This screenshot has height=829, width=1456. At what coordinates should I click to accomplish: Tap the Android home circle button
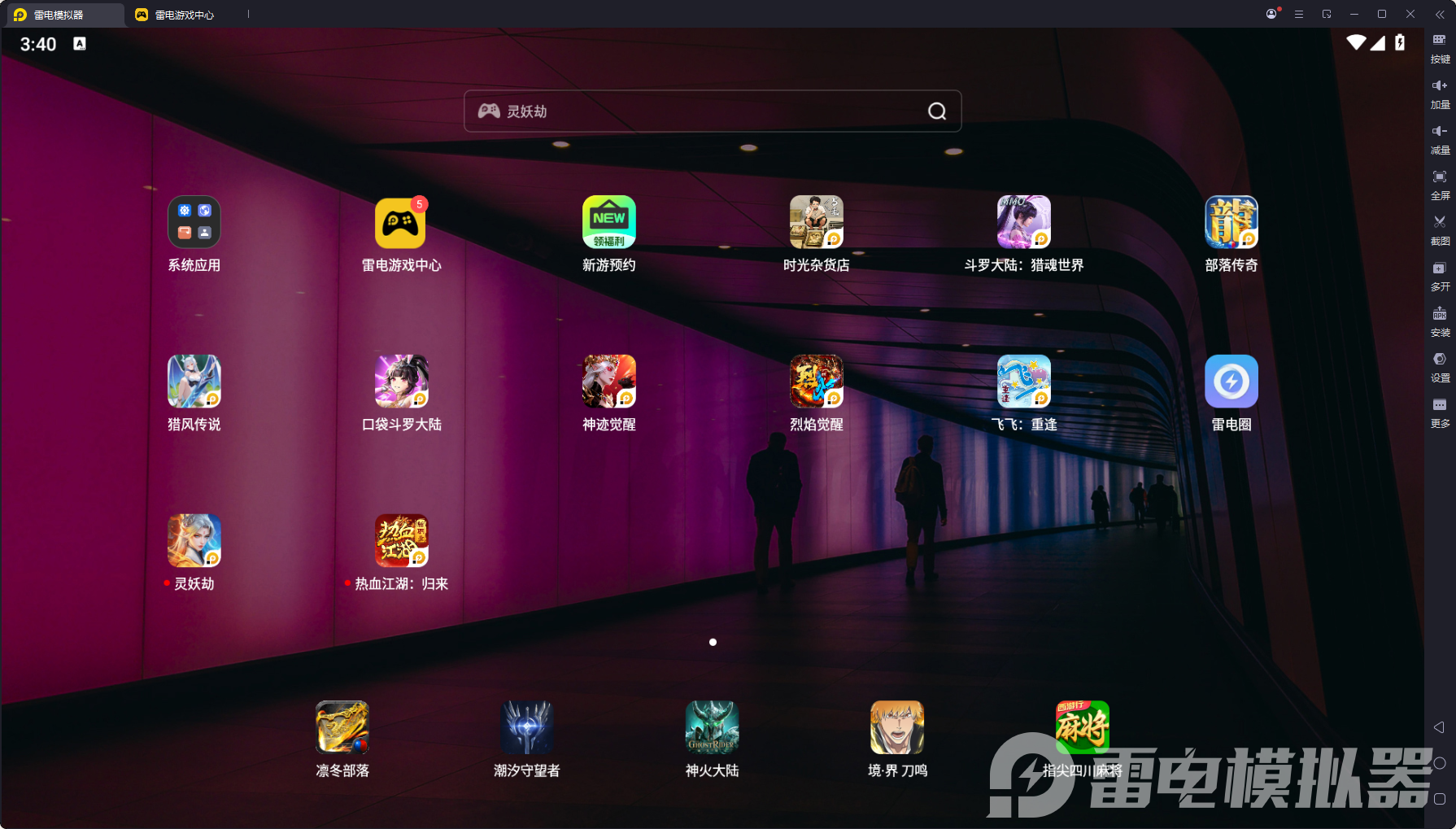[x=1439, y=763]
